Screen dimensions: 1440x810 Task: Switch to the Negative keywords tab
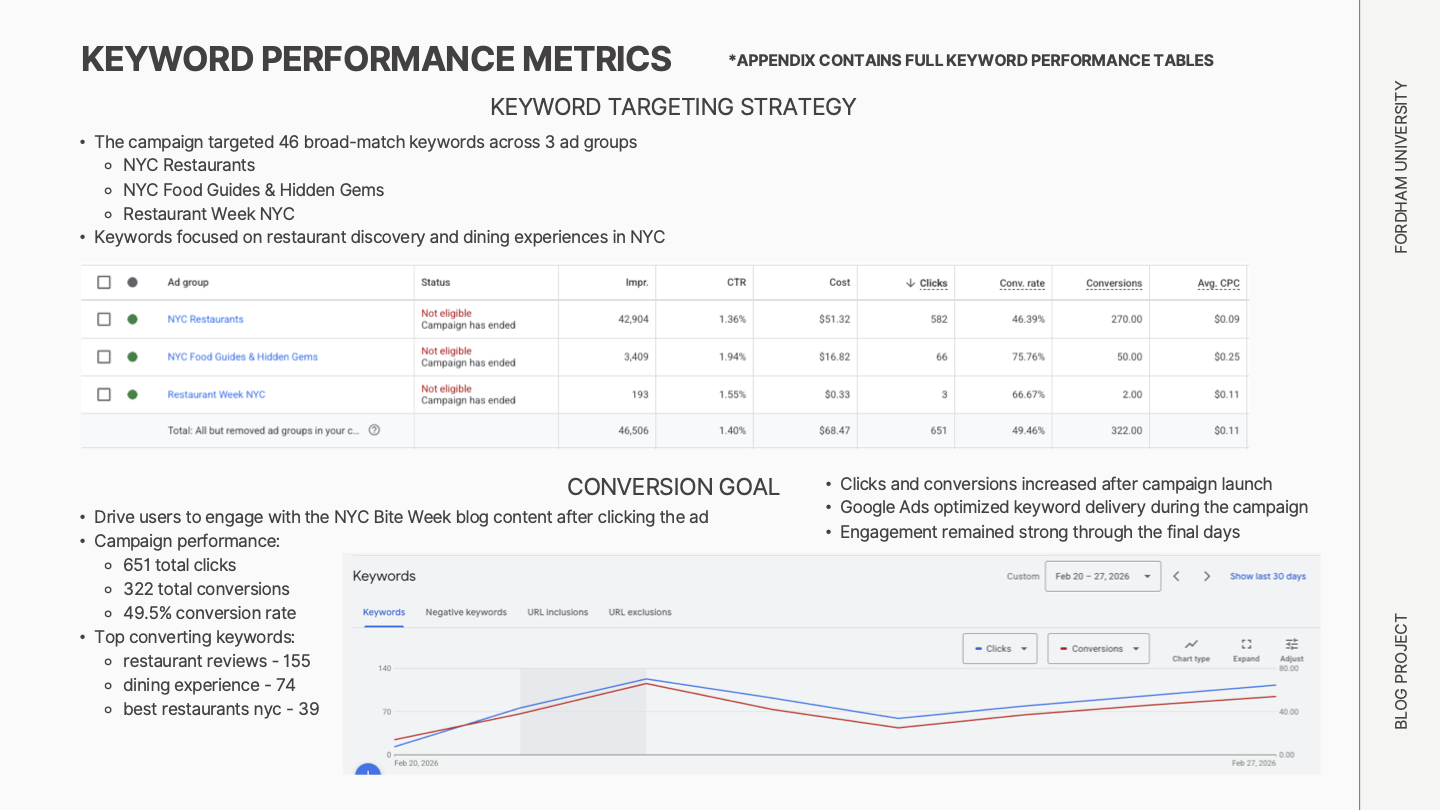466,612
